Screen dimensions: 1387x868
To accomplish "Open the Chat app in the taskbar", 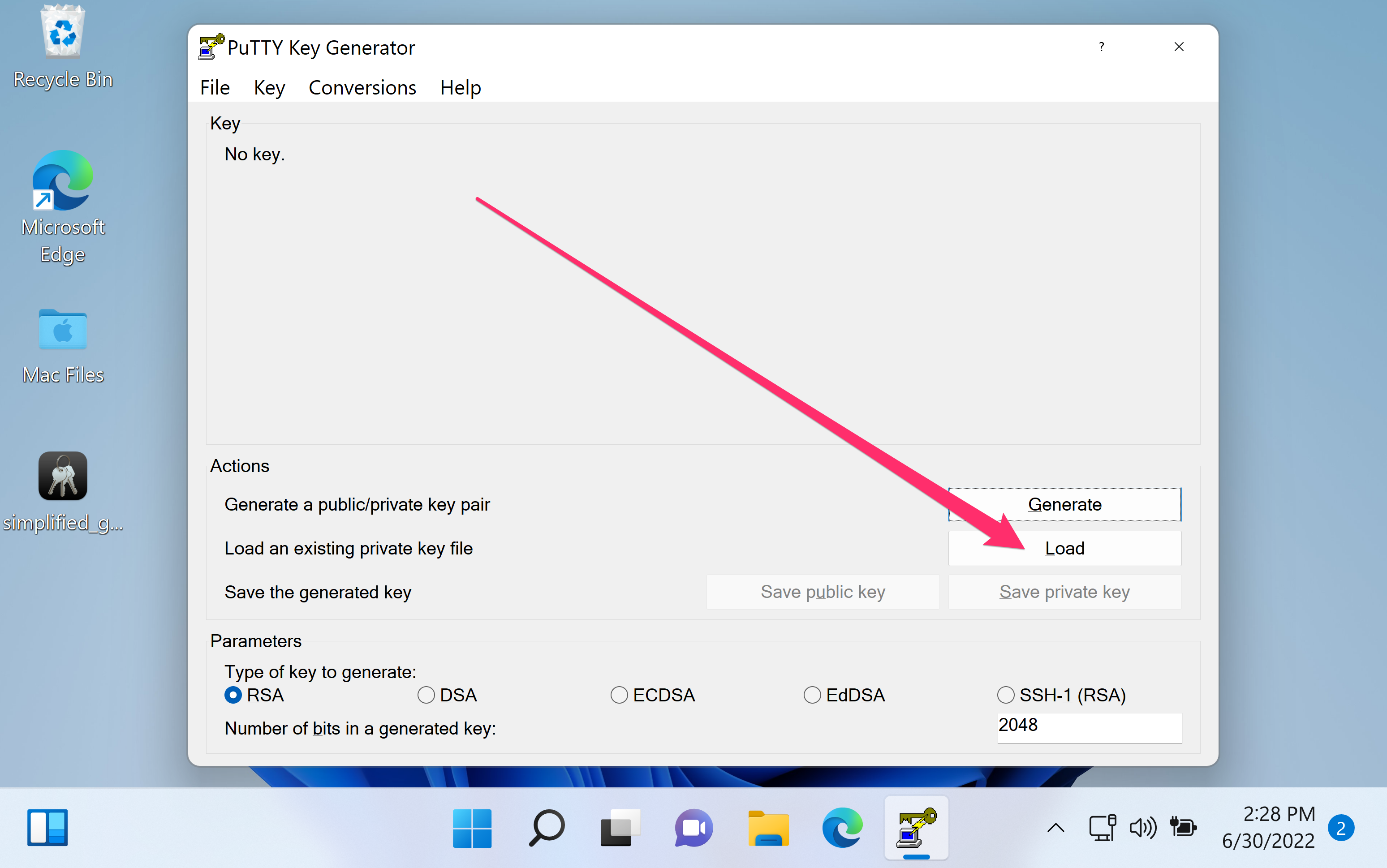I will (x=694, y=828).
